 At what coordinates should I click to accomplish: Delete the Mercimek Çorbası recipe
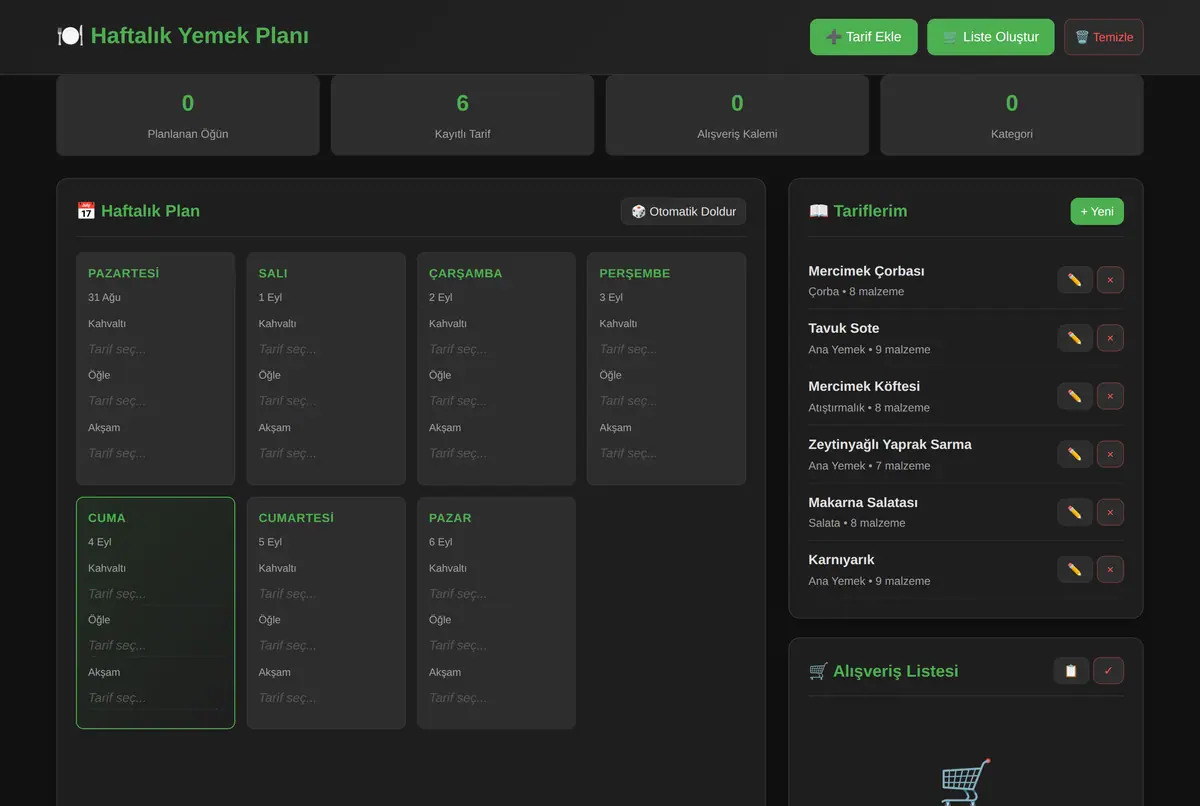(1110, 280)
